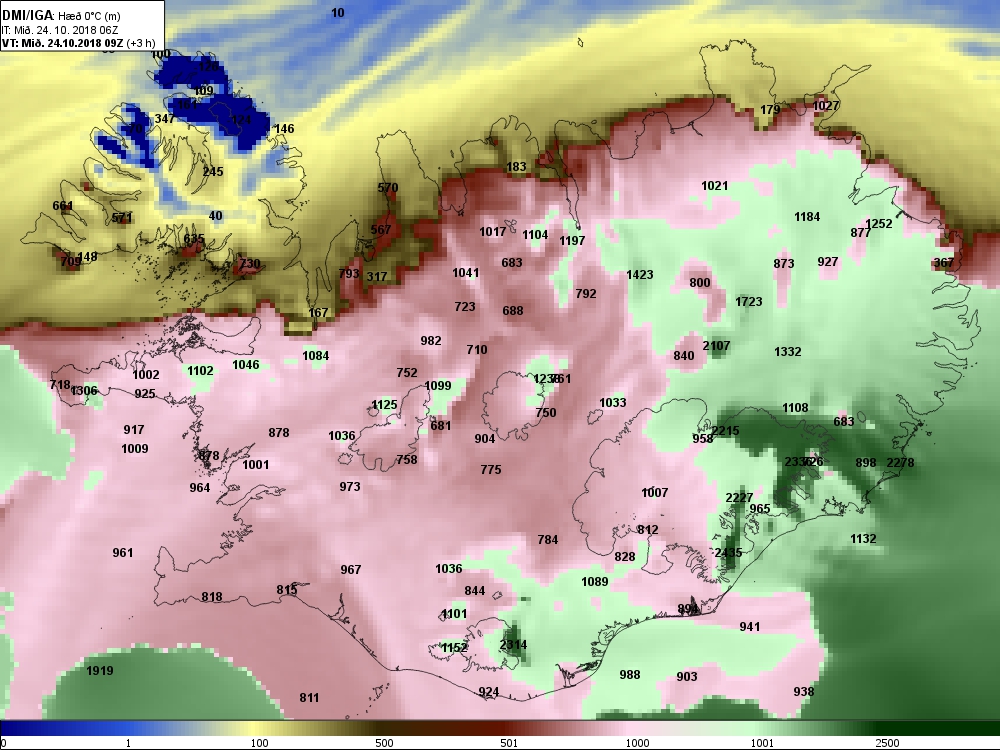This screenshot has height=750, width=1000.
Task: Click the 2500 label on the color scale
Action: pos(887,743)
